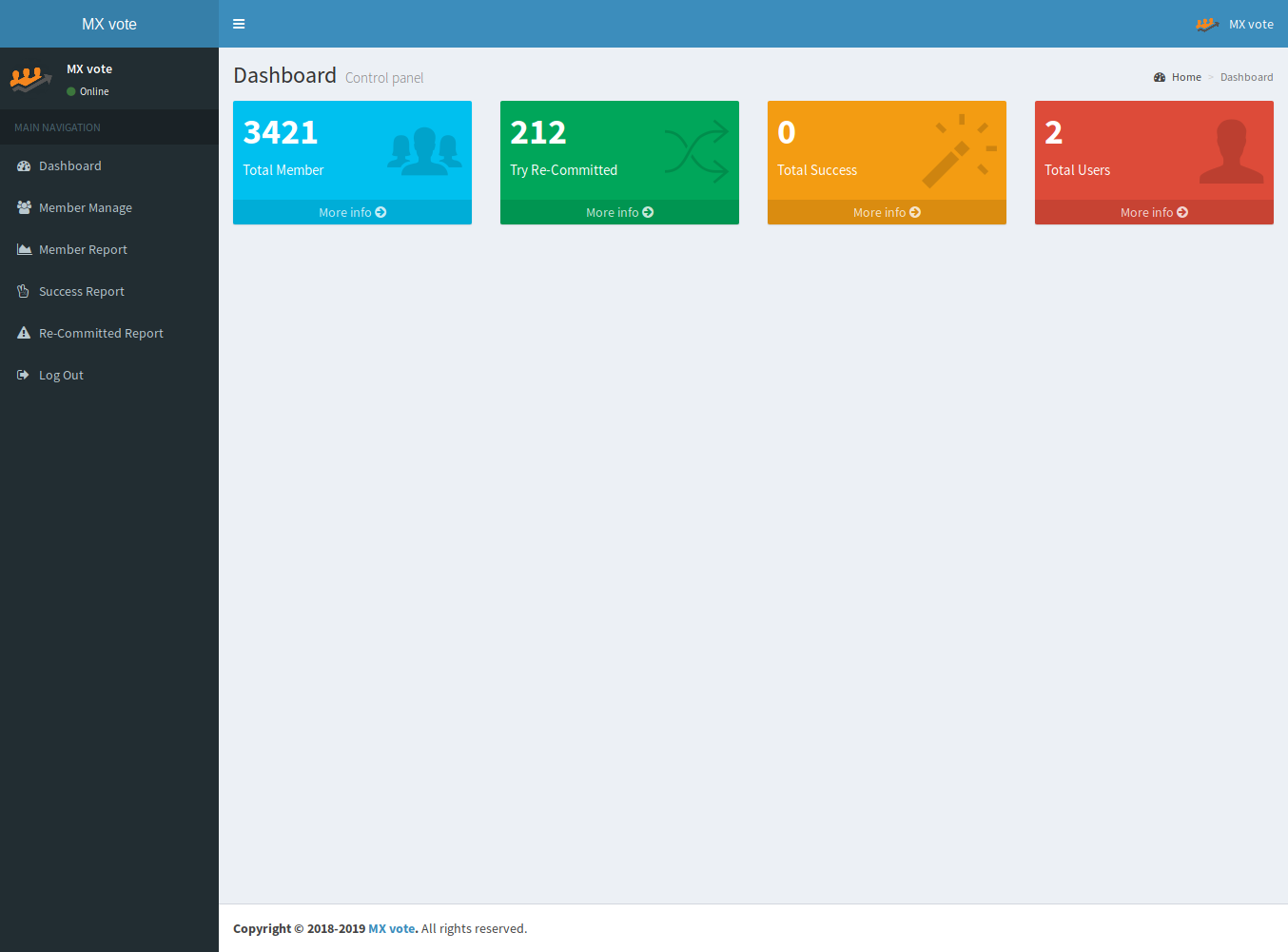Click the Success Report hand icon
1288x952 pixels.
(22, 290)
